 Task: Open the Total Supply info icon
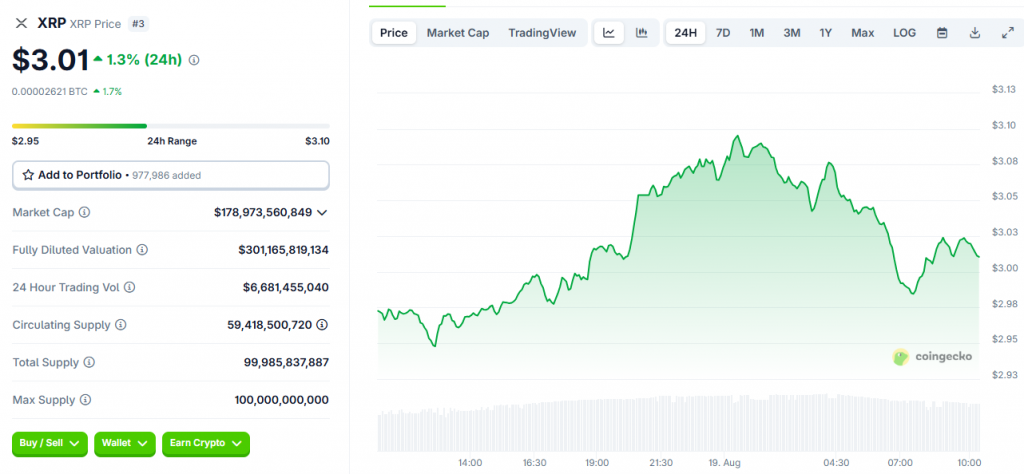pyautogui.click(x=89, y=362)
